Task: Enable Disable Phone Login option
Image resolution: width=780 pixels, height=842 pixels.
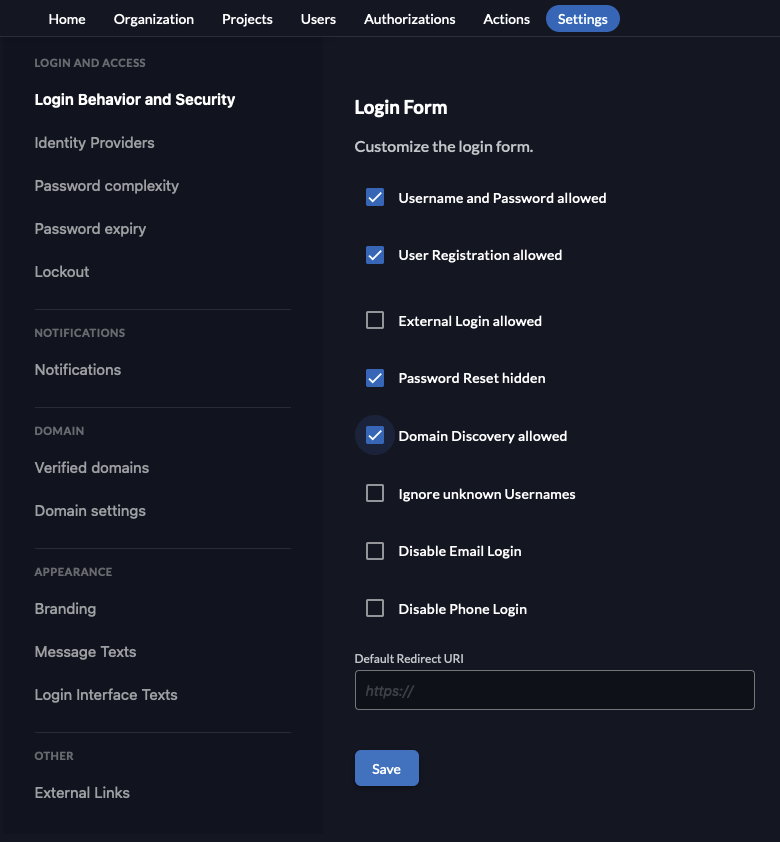Action: pyautogui.click(x=375, y=608)
